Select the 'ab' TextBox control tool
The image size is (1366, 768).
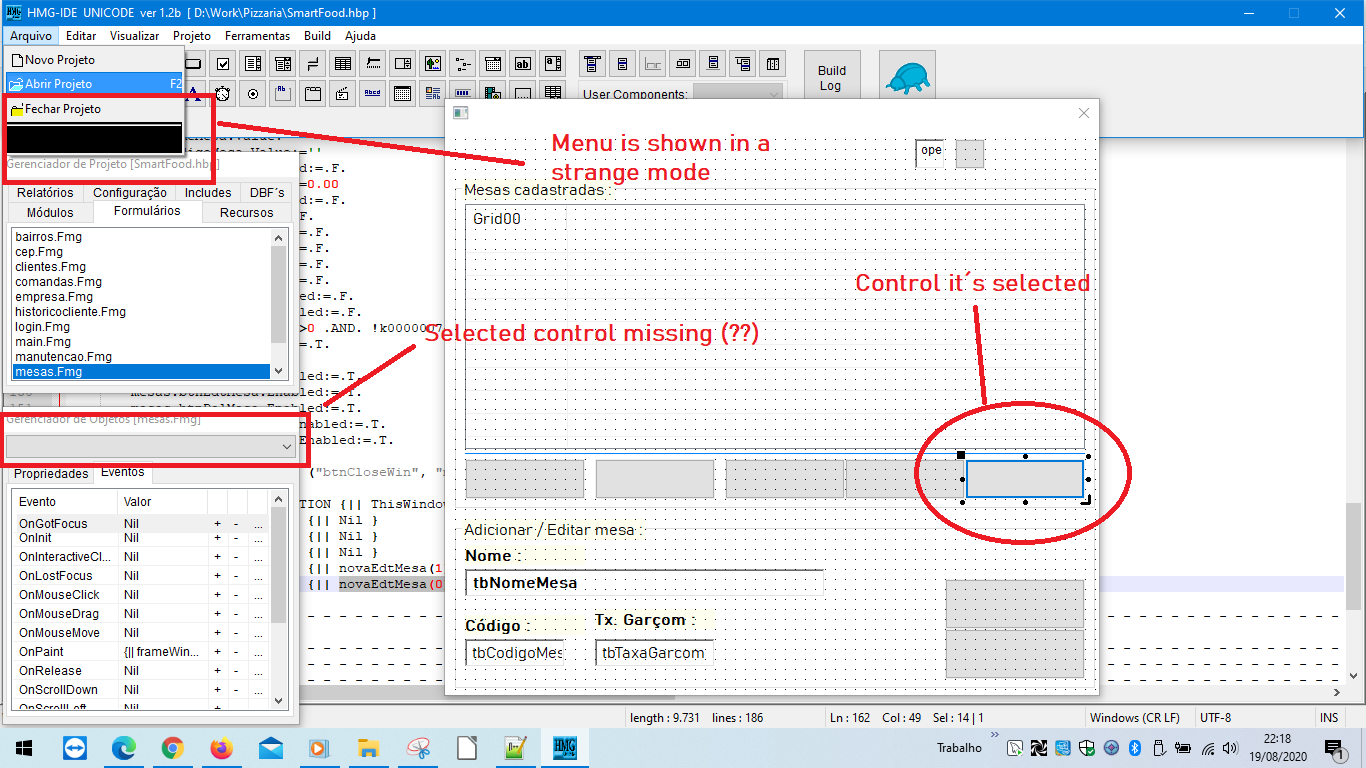tap(523, 63)
